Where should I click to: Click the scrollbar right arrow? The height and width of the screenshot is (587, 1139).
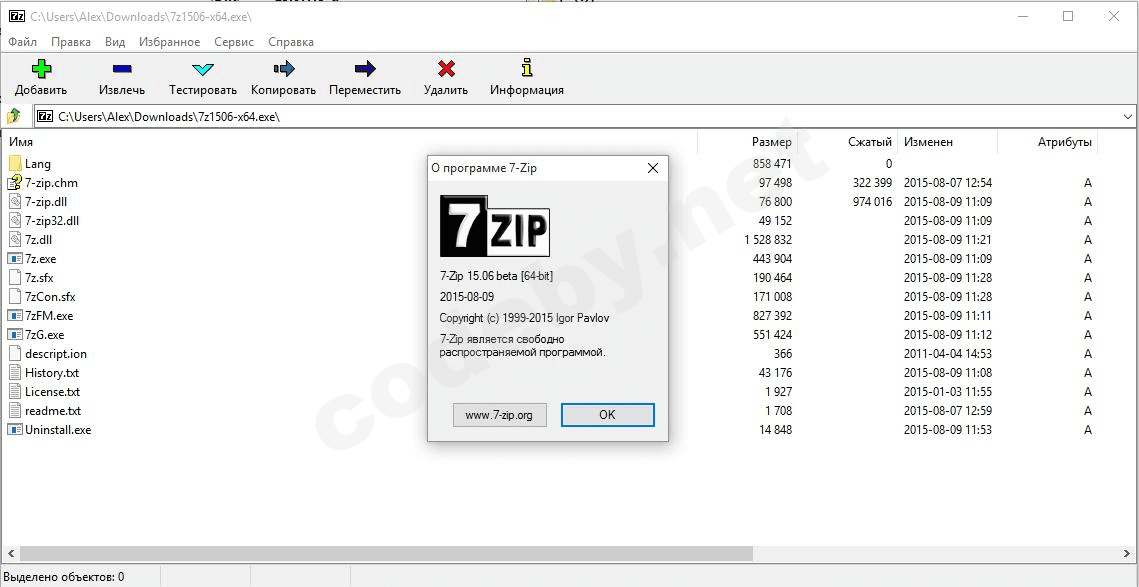[1129, 554]
